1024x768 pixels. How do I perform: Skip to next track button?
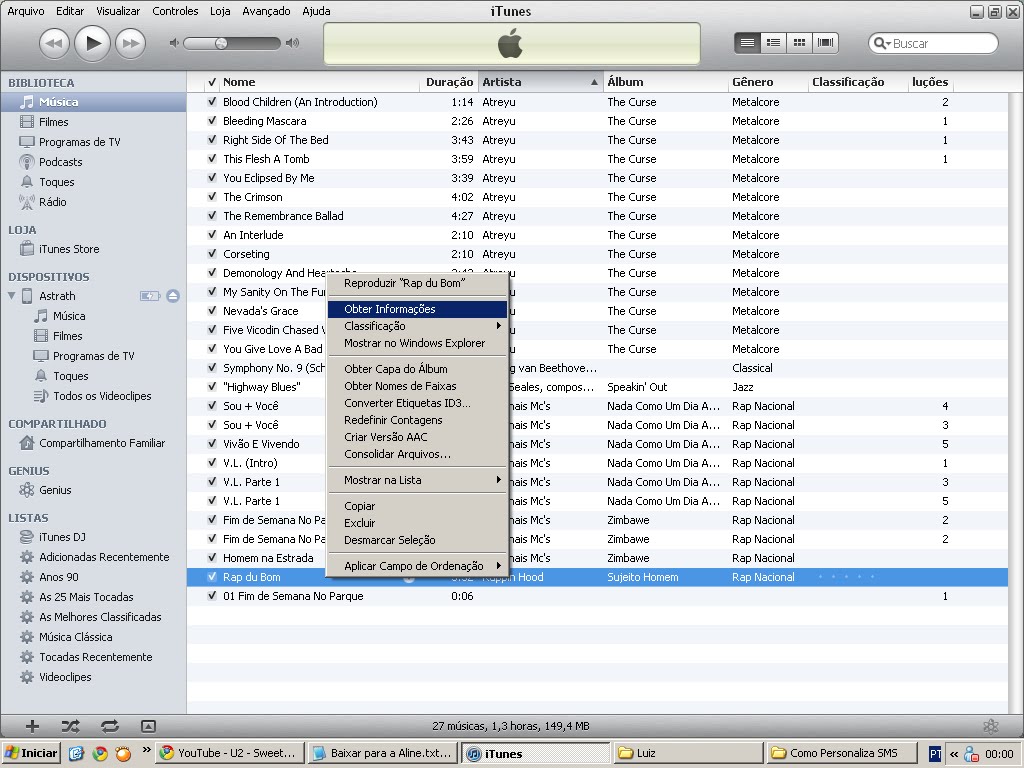coord(131,44)
